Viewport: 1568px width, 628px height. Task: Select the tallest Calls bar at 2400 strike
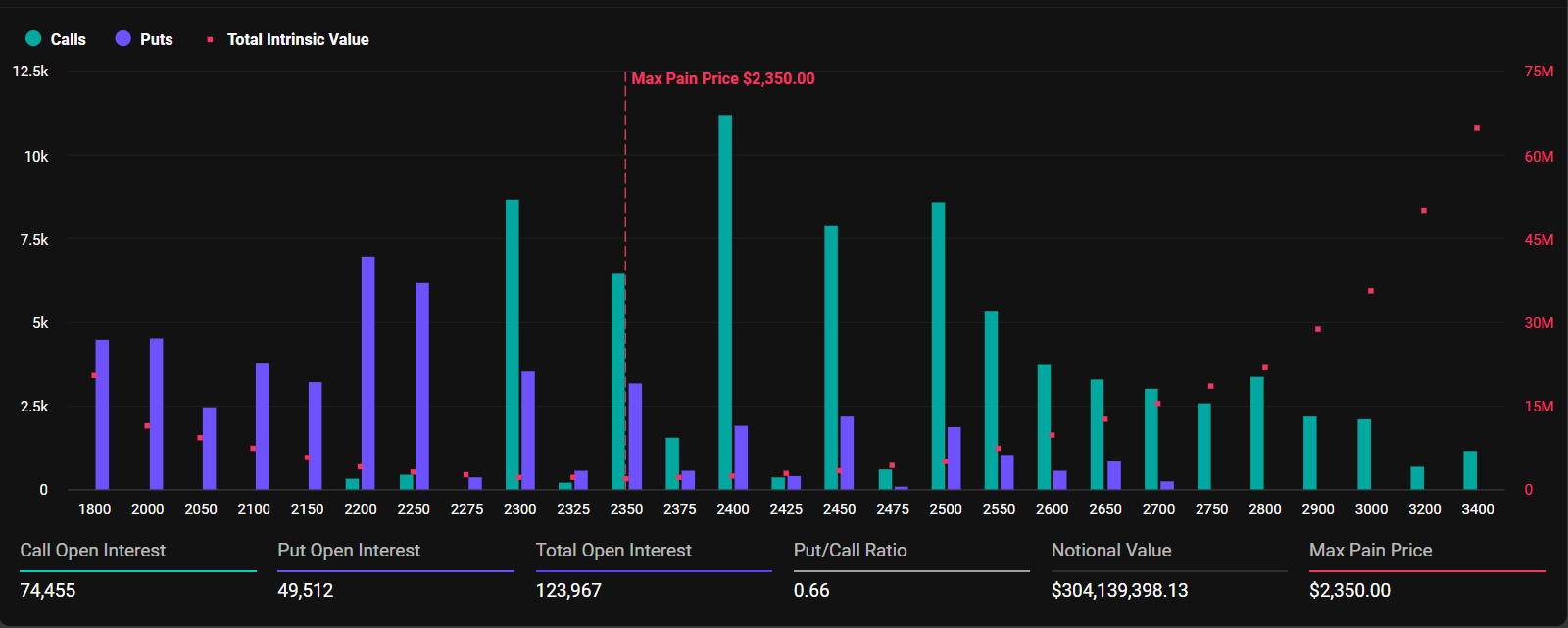[x=725, y=302]
